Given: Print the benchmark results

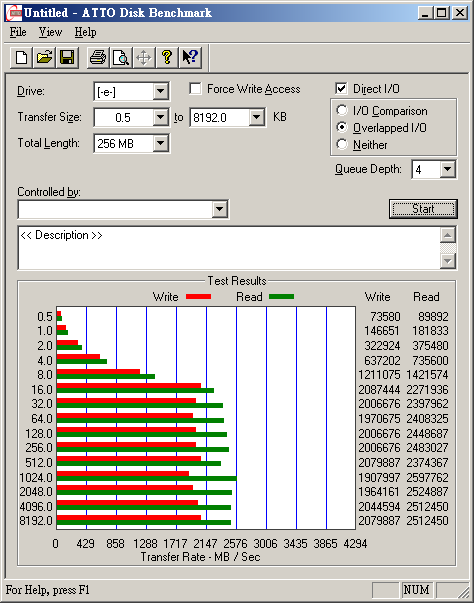Looking at the screenshot, I should point(98,58).
